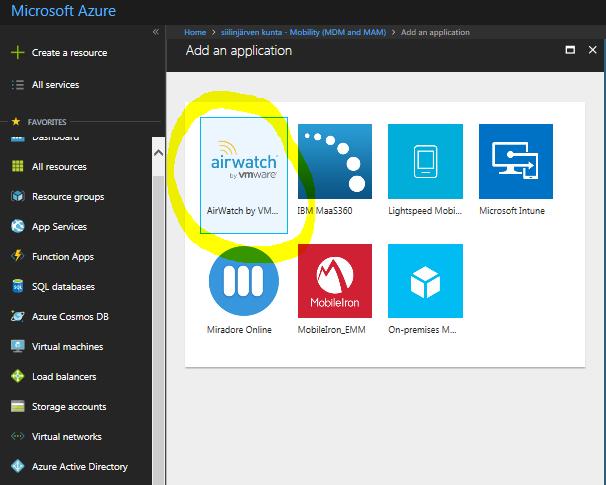
Task: Pick the On-premises MDM application tile
Action: coord(425,290)
